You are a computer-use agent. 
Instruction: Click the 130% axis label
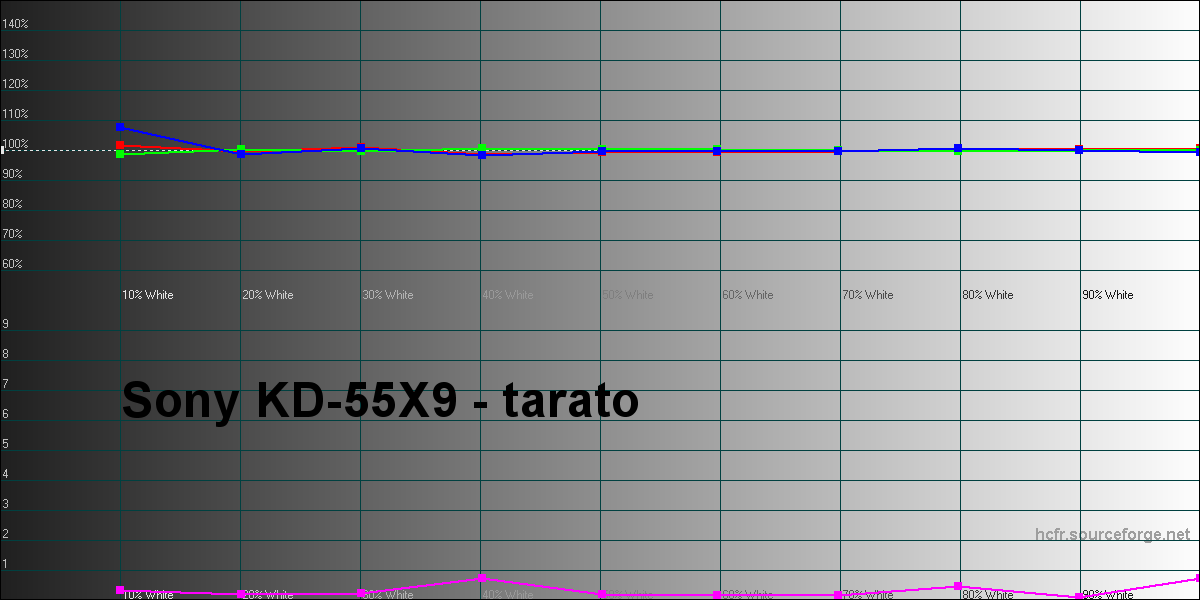tap(15, 54)
